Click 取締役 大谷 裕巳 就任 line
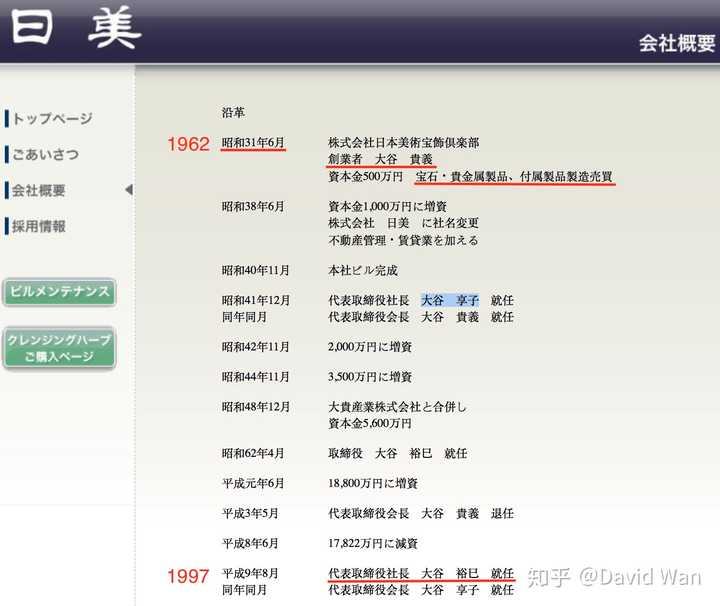 398,454
